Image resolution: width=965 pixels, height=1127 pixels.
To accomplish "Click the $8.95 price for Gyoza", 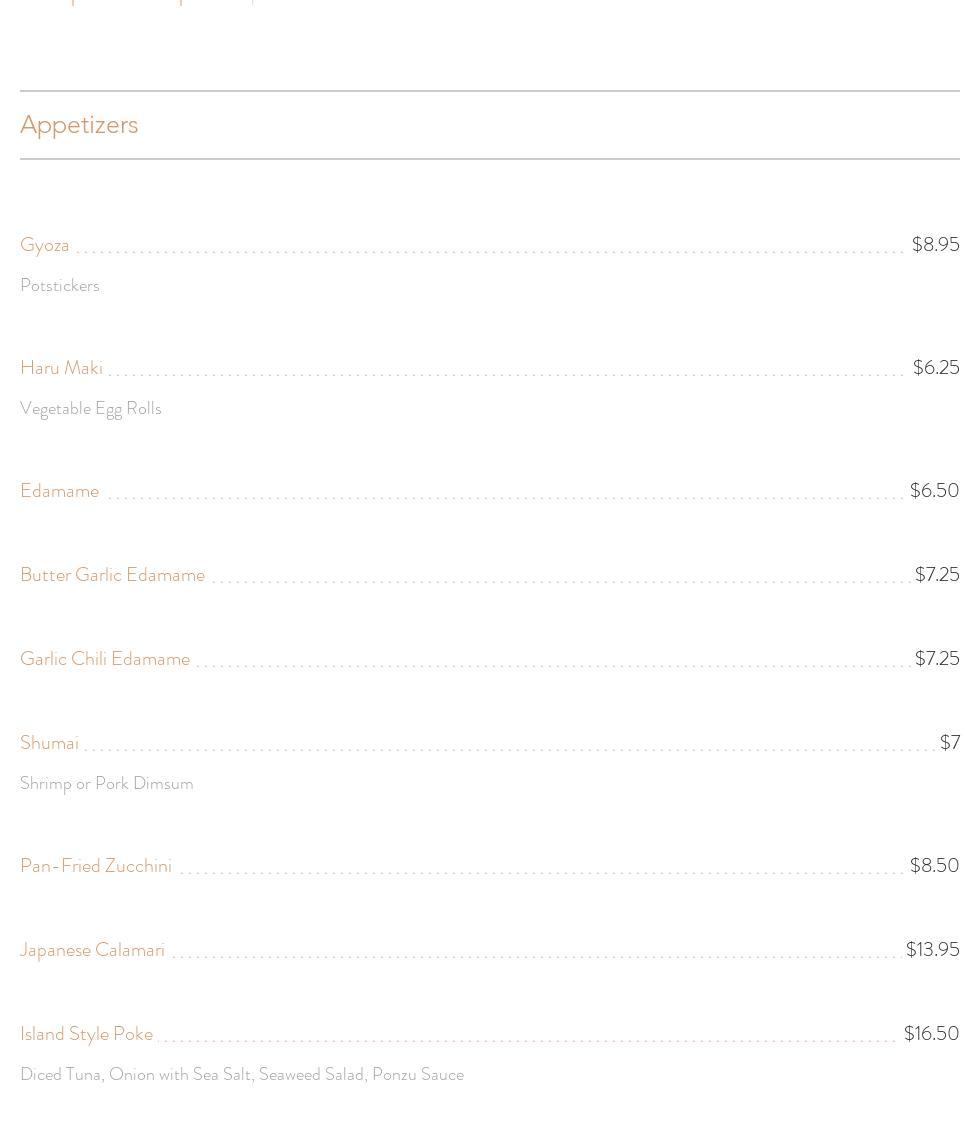I will coord(935,245).
